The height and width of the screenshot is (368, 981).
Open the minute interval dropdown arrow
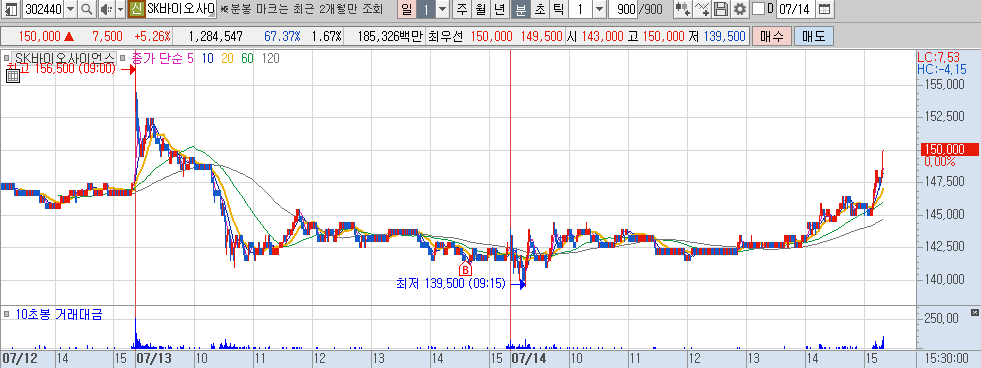tap(599, 9)
